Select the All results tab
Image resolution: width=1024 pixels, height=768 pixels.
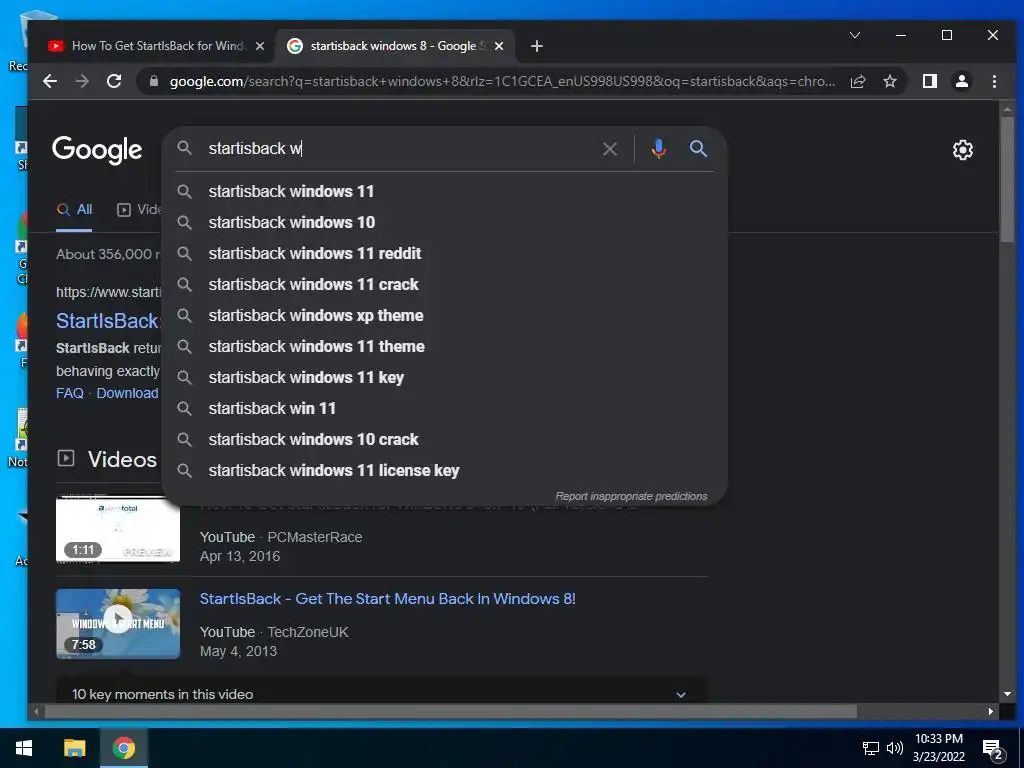tap(74, 210)
